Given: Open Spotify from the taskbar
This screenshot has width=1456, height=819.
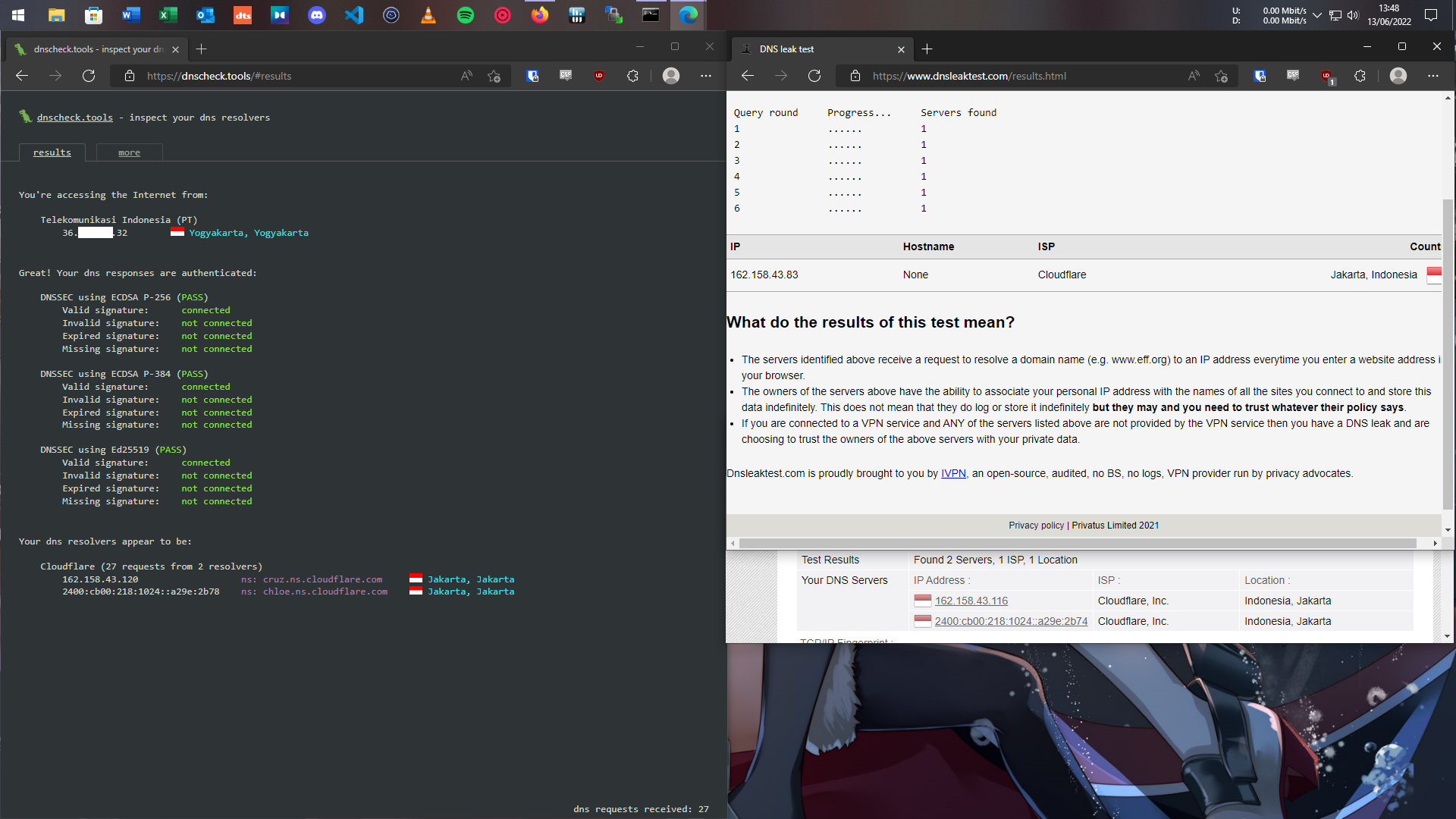Looking at the screenshot, I should 466,15.
